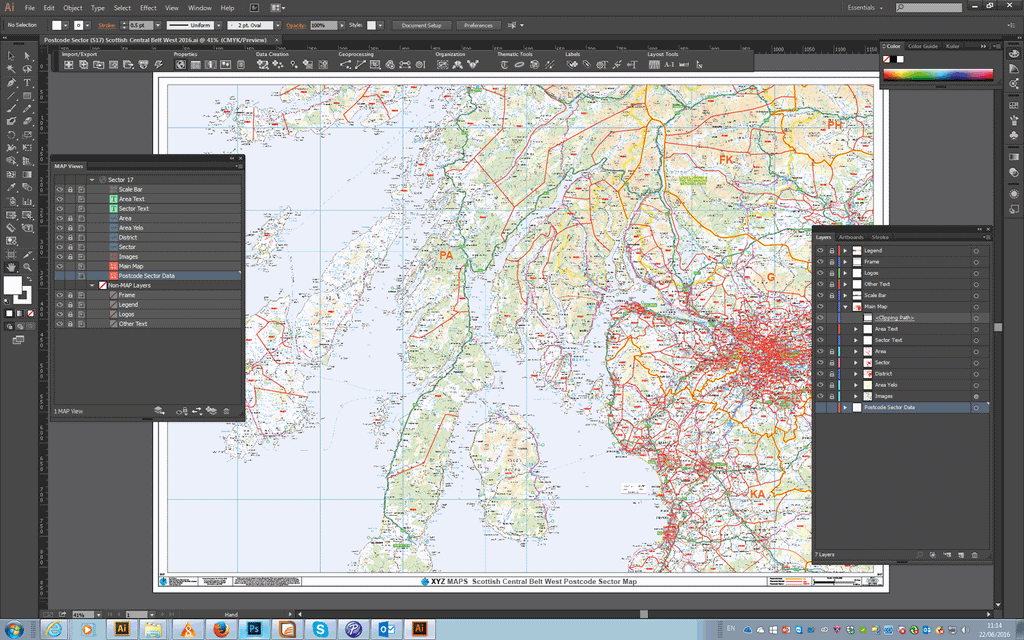1024x640 pixels.
Task: Switch to the Color Guide tab
Action: point(923,46)
